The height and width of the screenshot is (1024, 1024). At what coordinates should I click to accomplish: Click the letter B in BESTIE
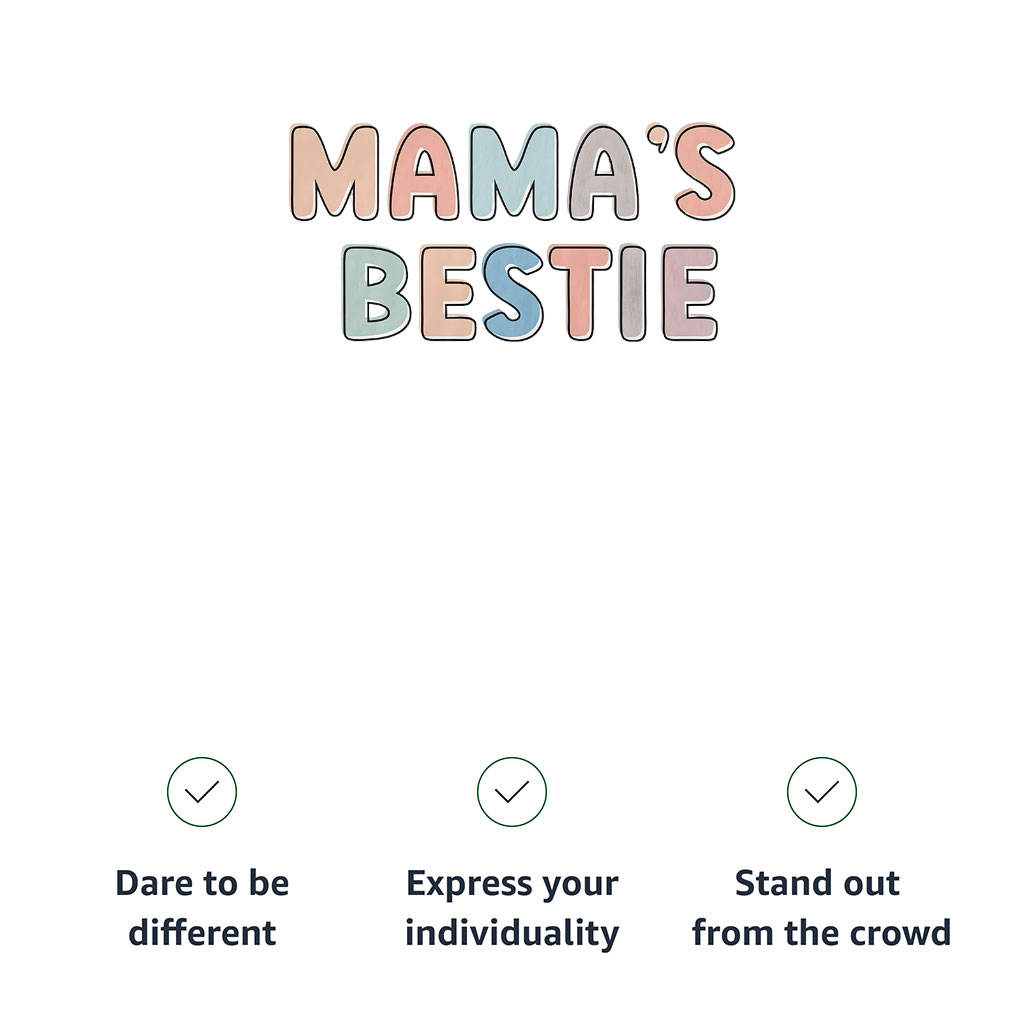pos(375,292)
